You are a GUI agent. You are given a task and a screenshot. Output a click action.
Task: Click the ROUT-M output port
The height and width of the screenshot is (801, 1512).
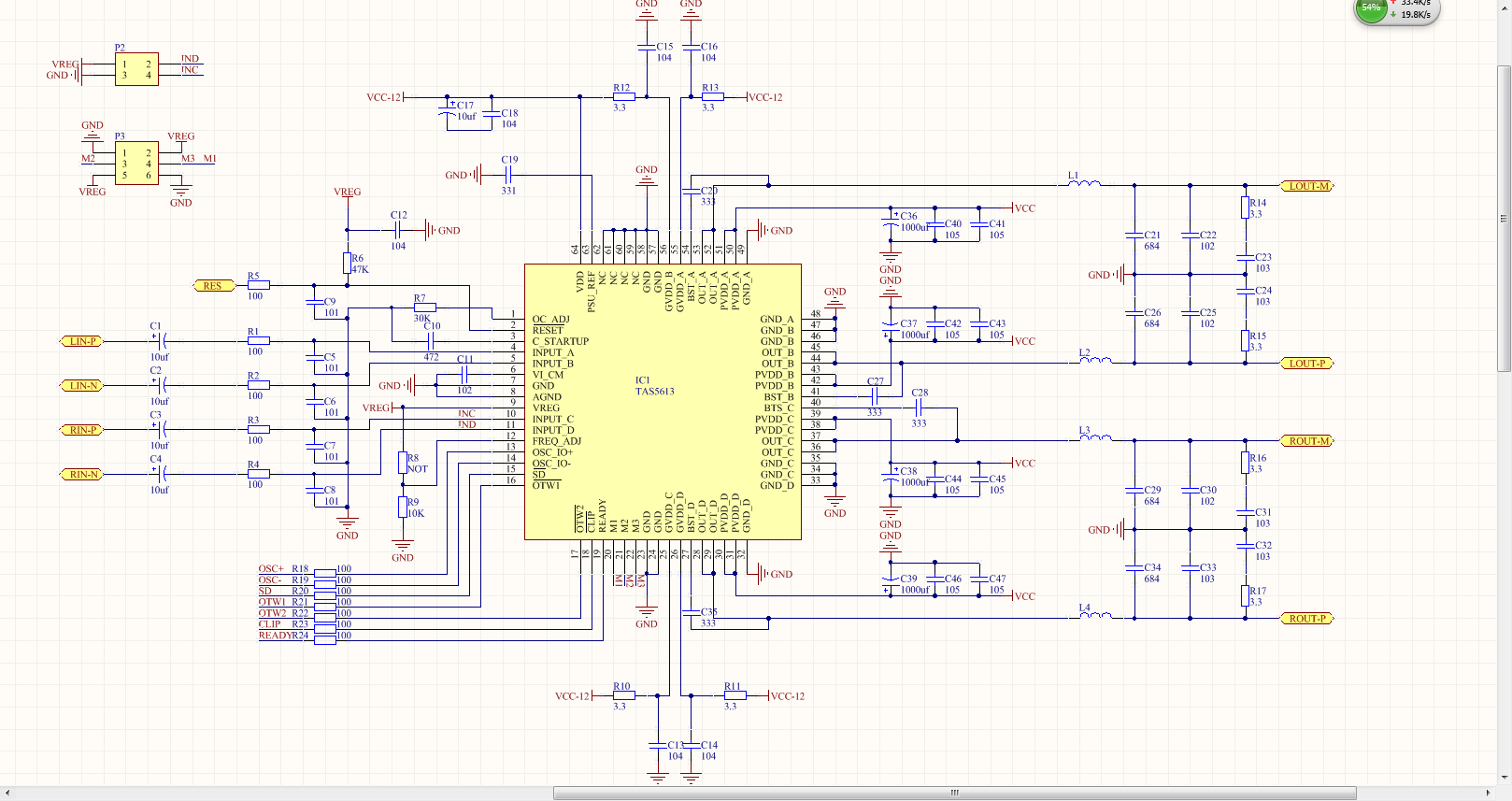pos(1307,440)
